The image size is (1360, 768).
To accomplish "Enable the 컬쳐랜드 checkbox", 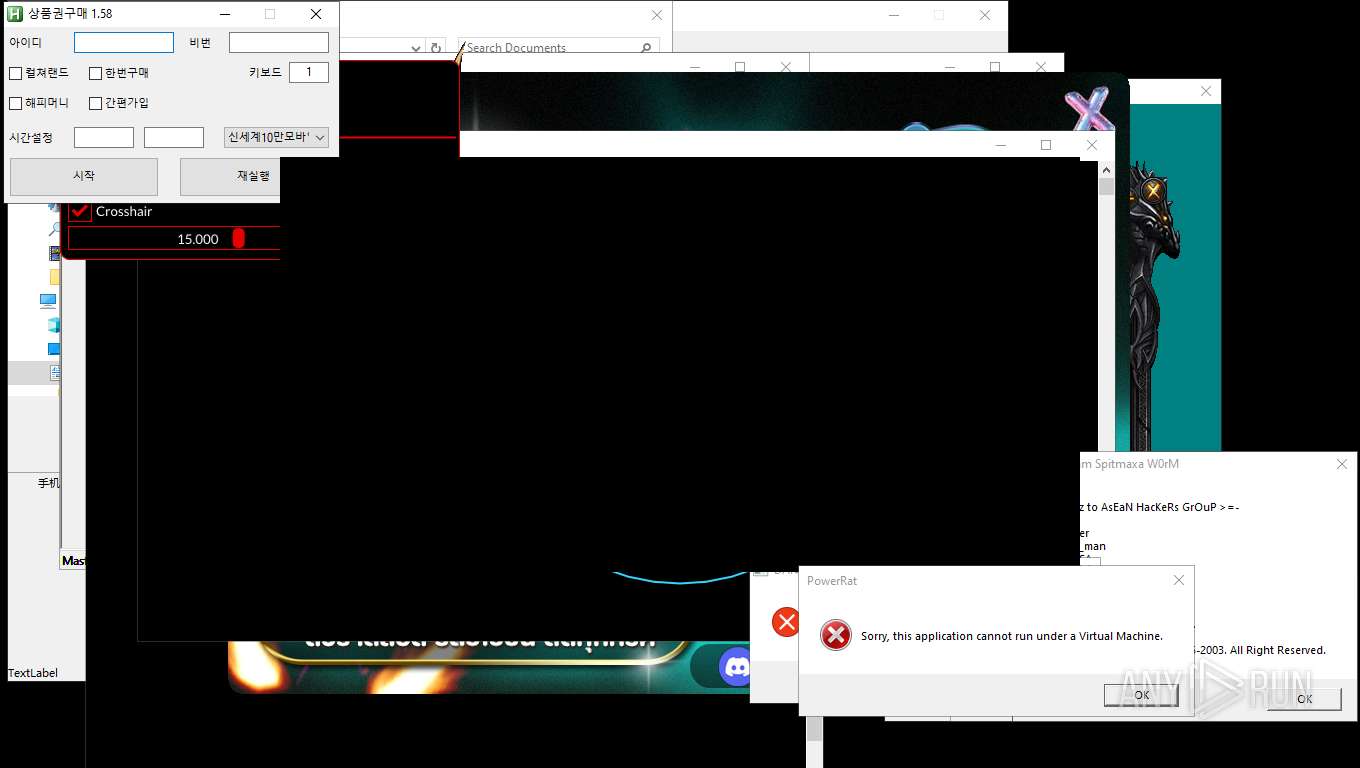I will [x=15, y=73].
